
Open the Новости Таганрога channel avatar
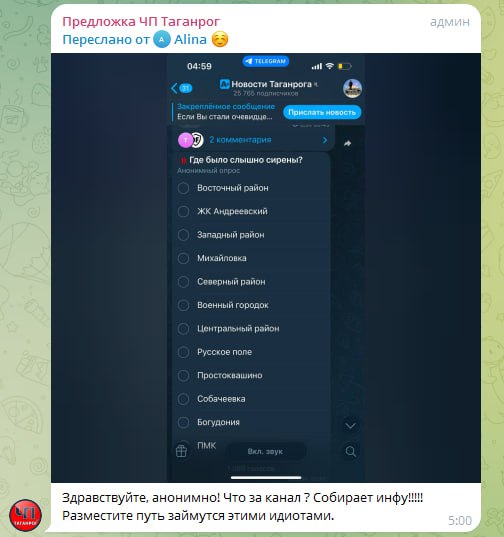352,88
